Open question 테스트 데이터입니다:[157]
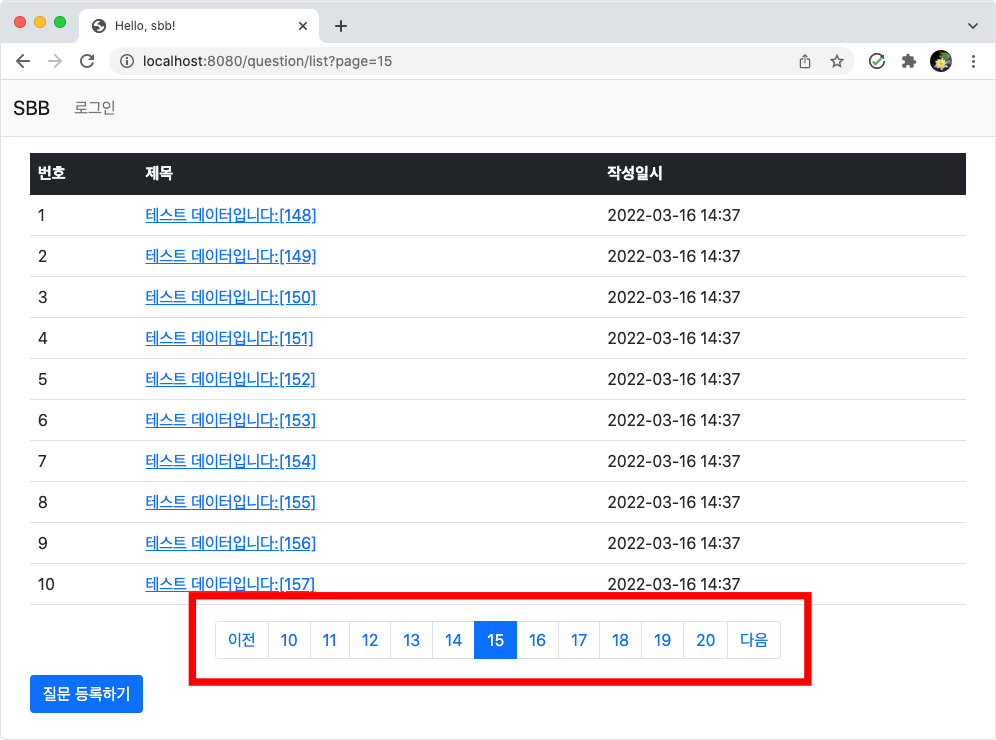Screen dimensions: 996x740 point(231,584)
